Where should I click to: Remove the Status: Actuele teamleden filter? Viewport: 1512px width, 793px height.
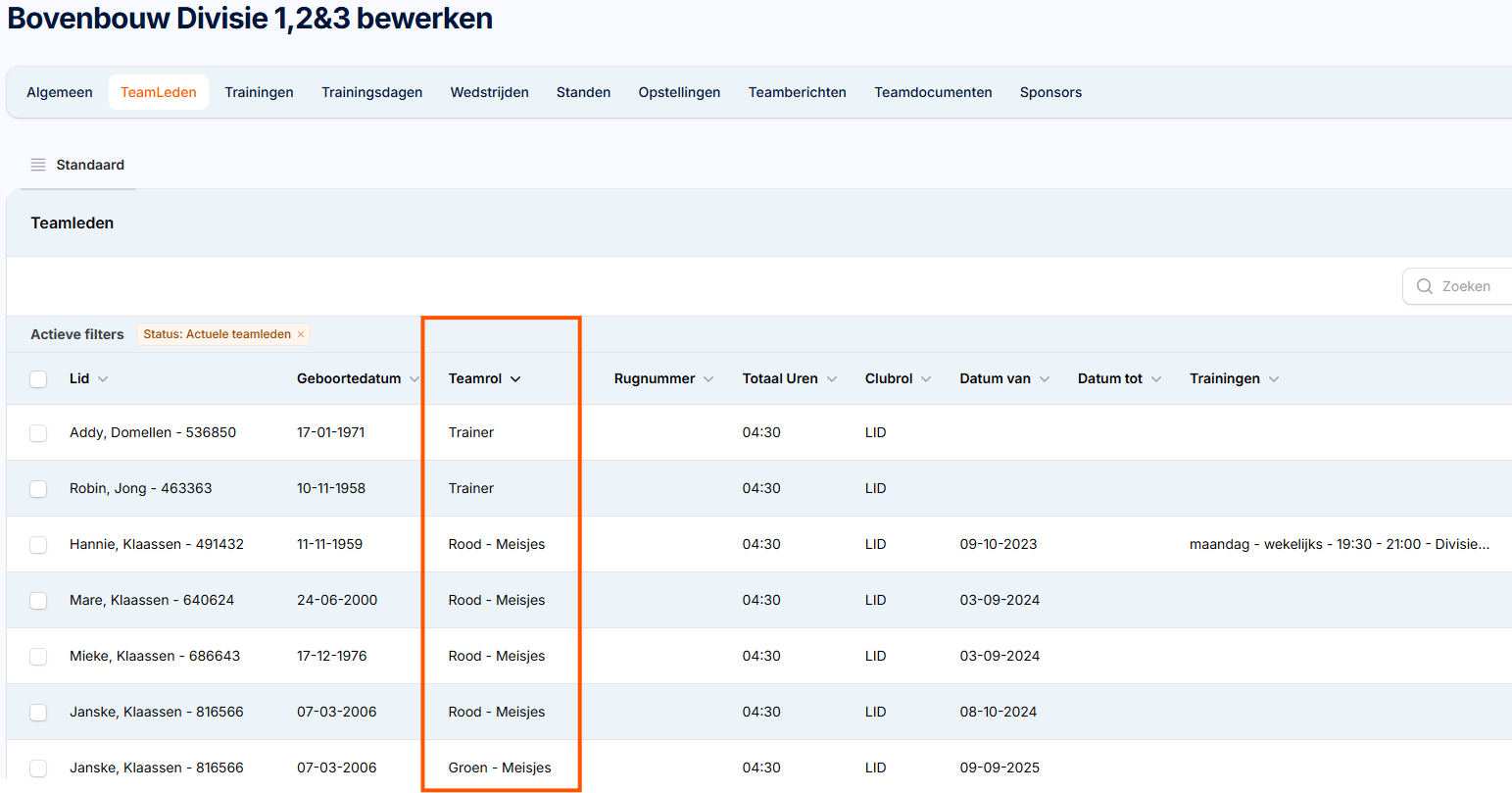[301, 334]
